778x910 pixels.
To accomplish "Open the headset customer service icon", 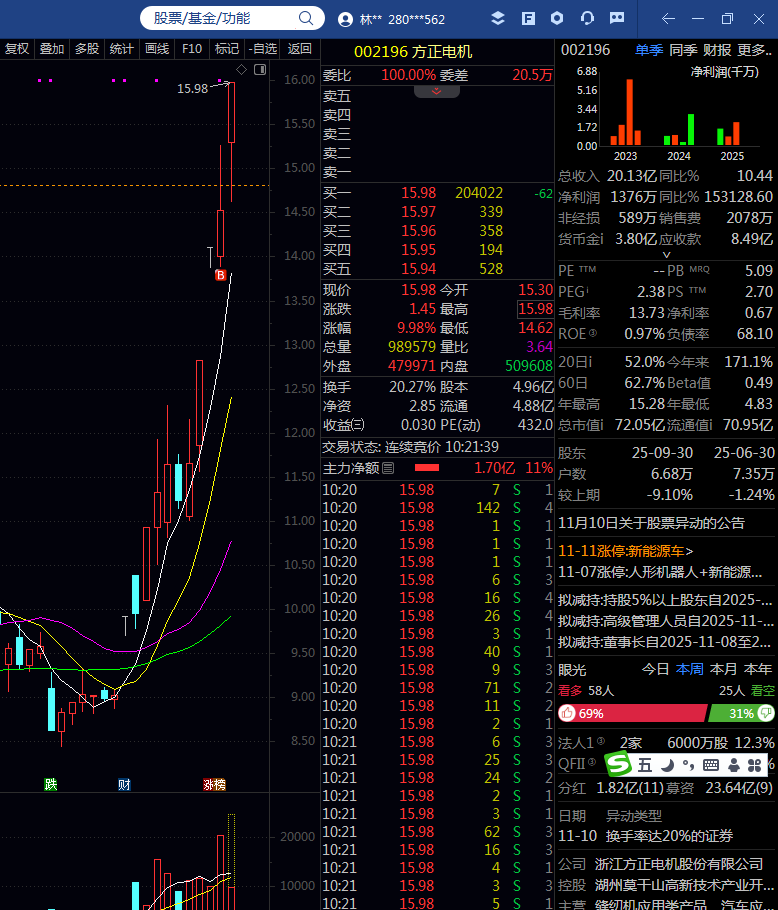I will pyautogui.click(x=587, y=18).
